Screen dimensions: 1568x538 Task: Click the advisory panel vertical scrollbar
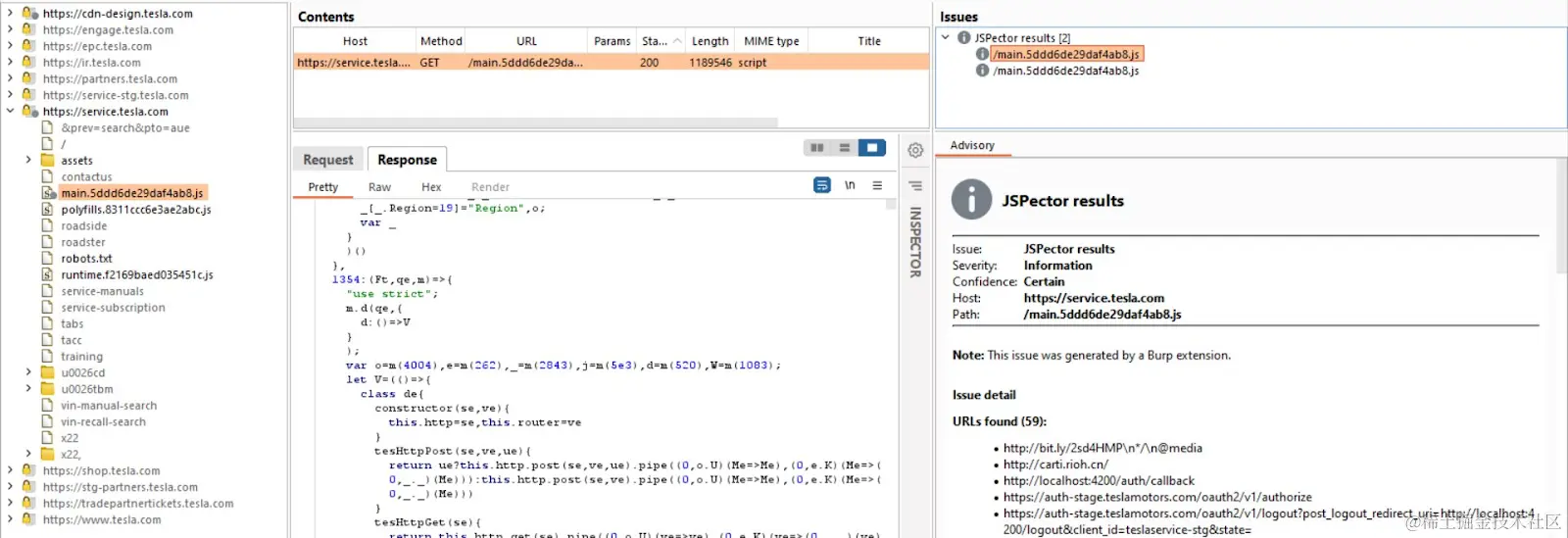[x=1561, y=216]
